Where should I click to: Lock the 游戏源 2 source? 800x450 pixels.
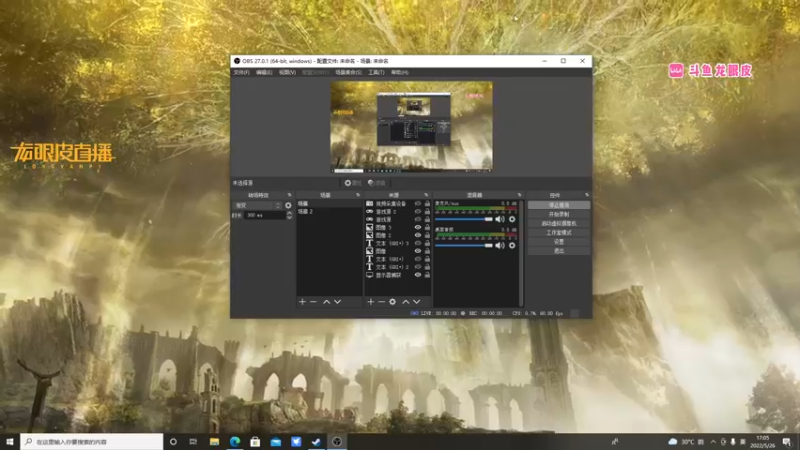click(428, 212)
